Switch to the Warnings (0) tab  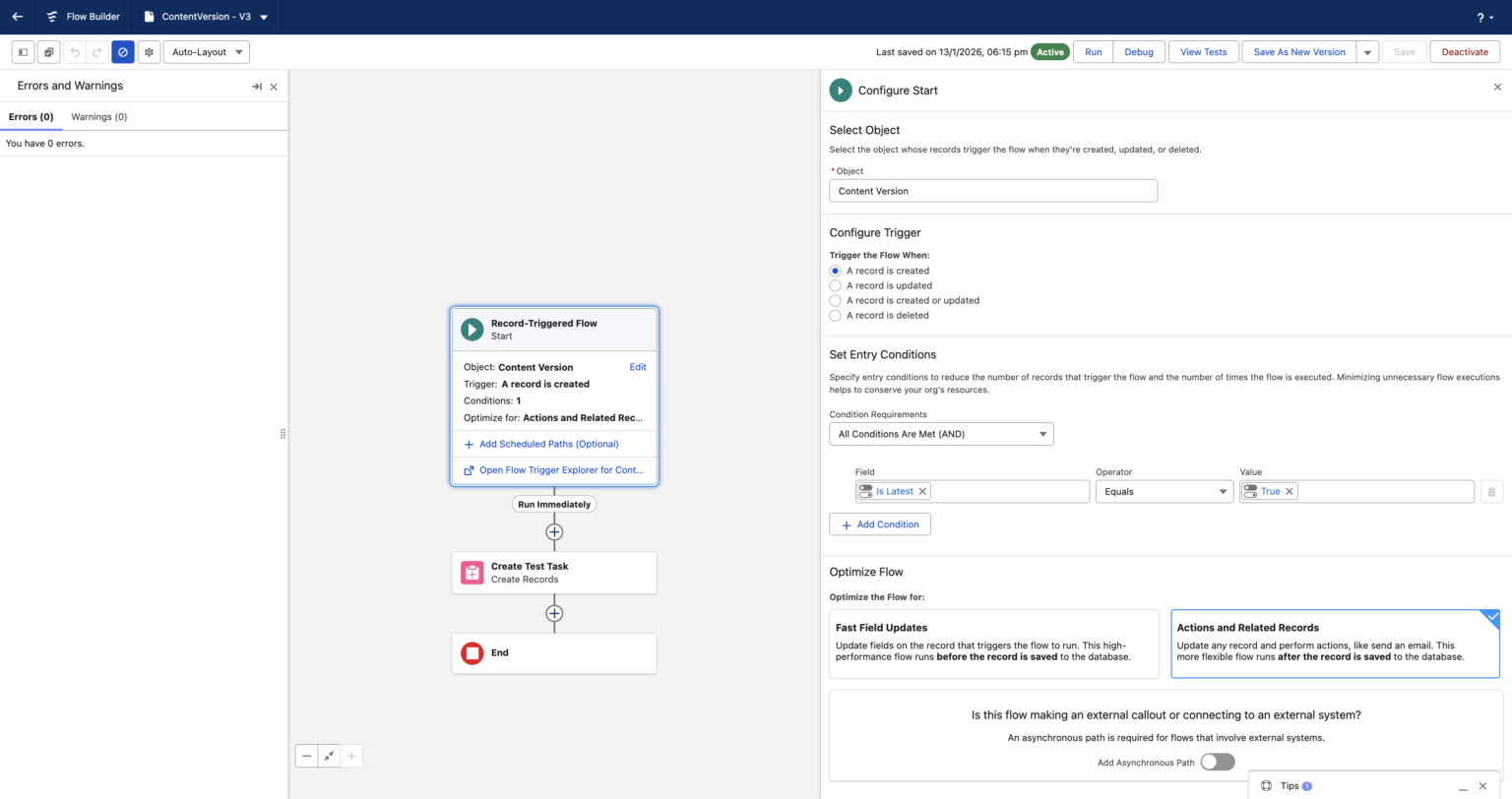99,117
